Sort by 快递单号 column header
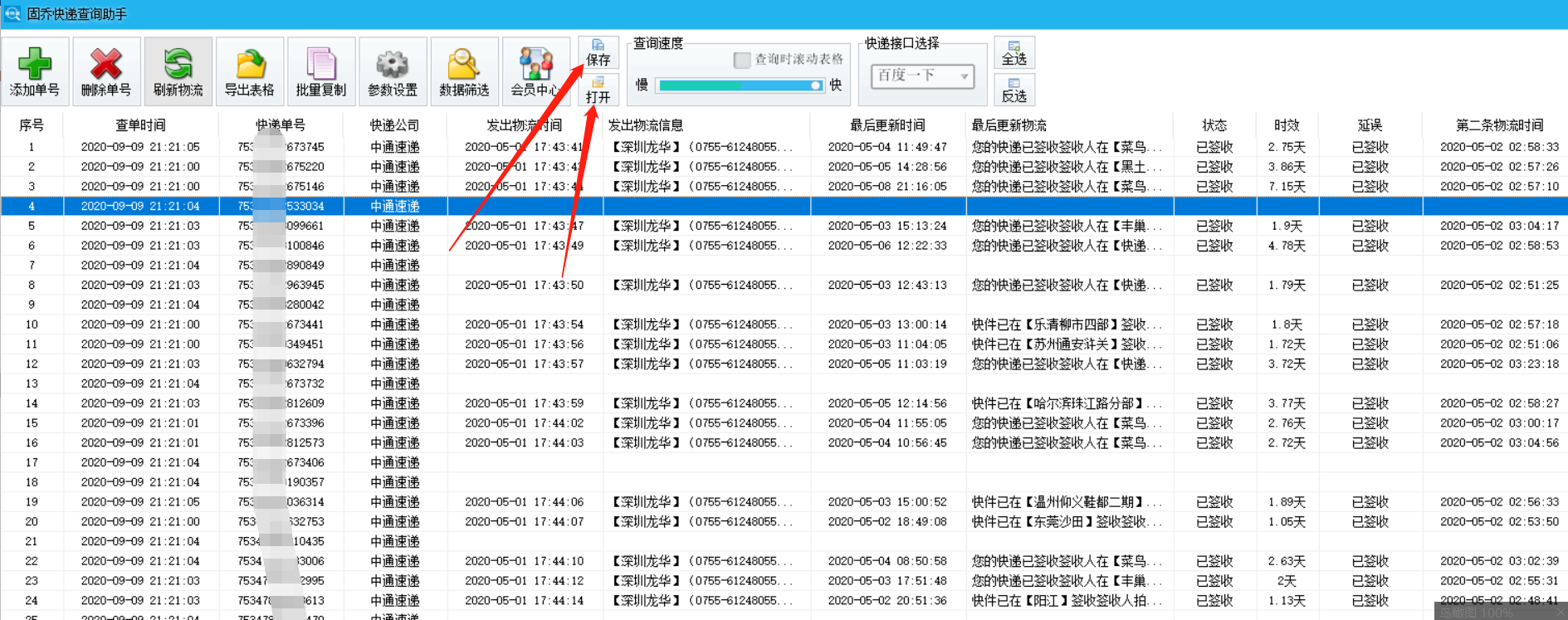Viewport: 1568px width, 620px height. (281, 124)
